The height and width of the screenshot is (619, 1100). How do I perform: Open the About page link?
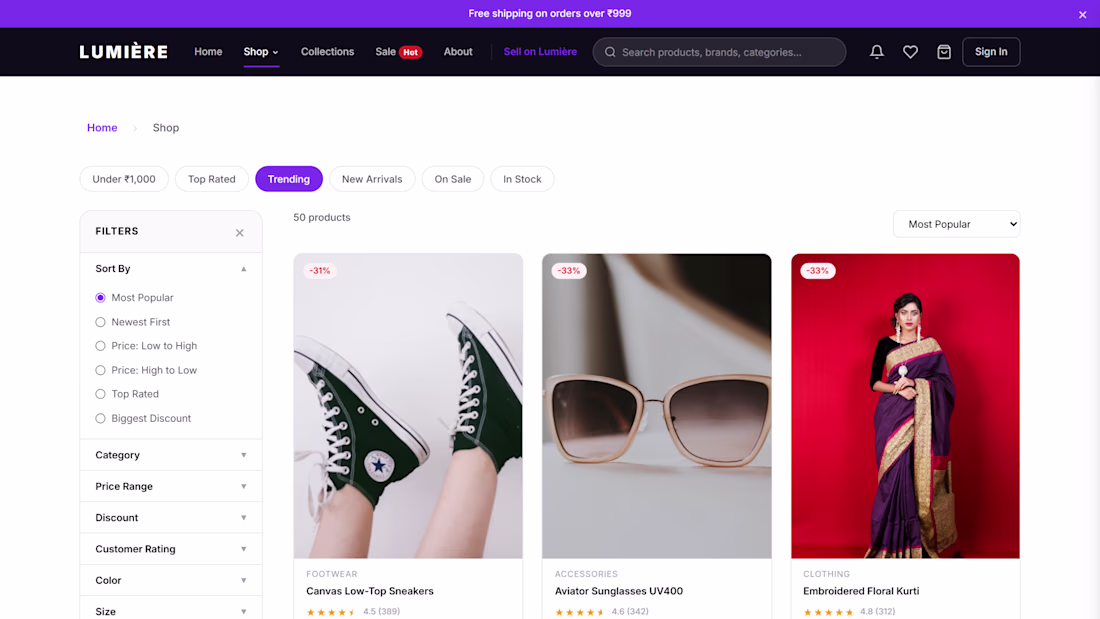(458, 52)
